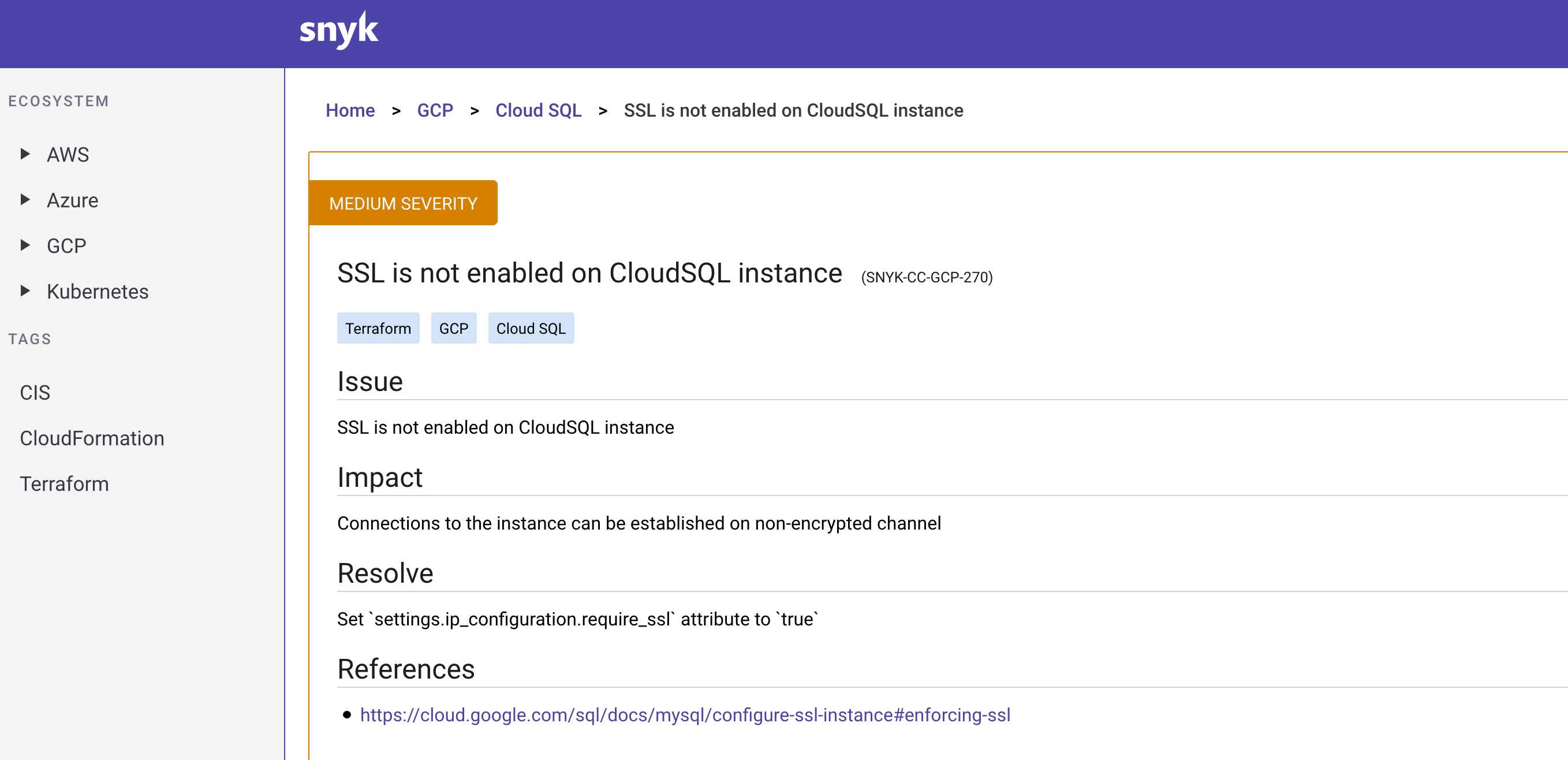Expand the Azure ecosystem section
Image resolution: width=1568 pixels, height=760 pixels.
[27, 199]
